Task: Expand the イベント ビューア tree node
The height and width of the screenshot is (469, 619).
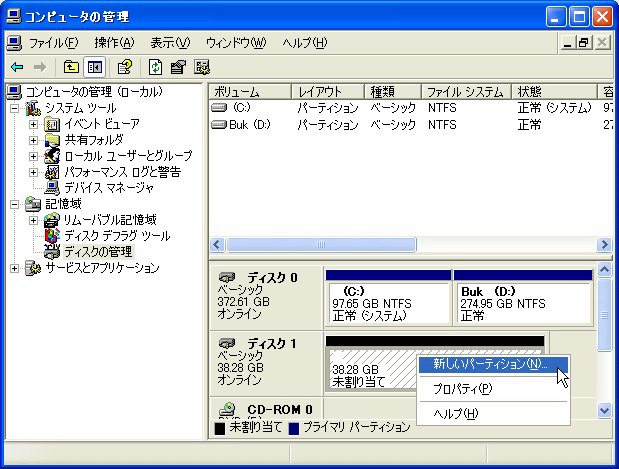Action: point(33,124)
